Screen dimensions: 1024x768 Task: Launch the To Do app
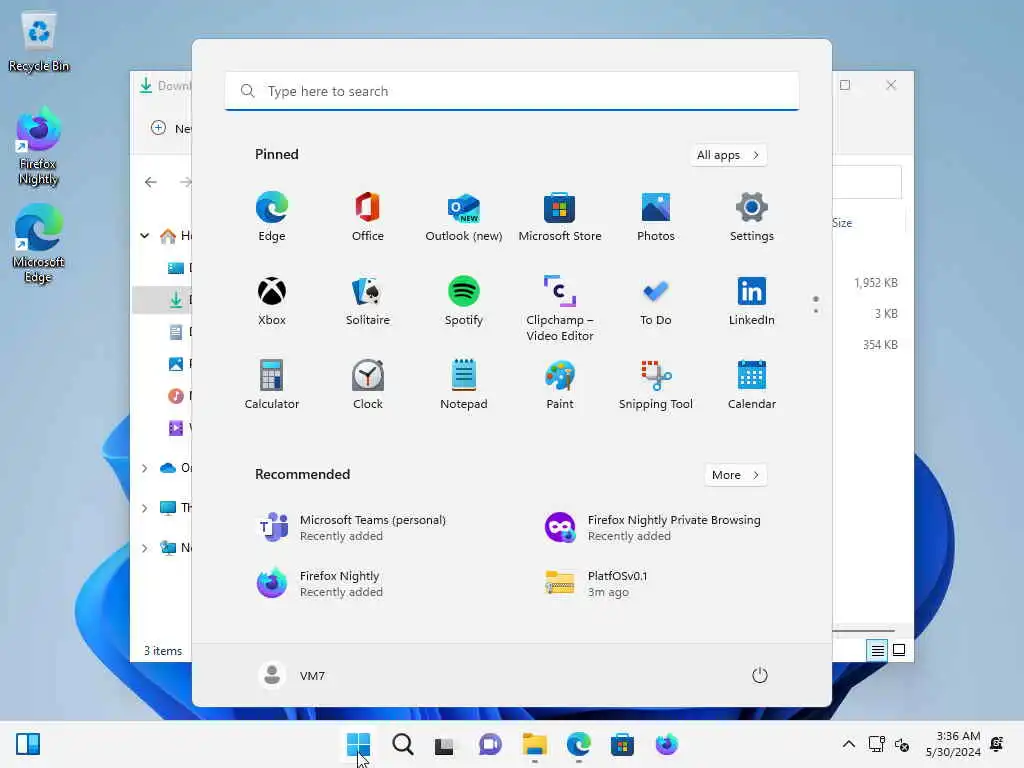click(656, 301)
